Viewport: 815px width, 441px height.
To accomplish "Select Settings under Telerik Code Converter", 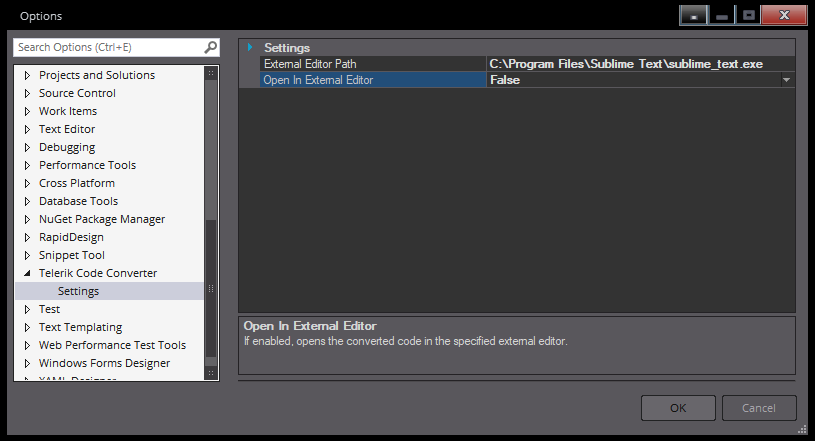I will click(78, 291).
